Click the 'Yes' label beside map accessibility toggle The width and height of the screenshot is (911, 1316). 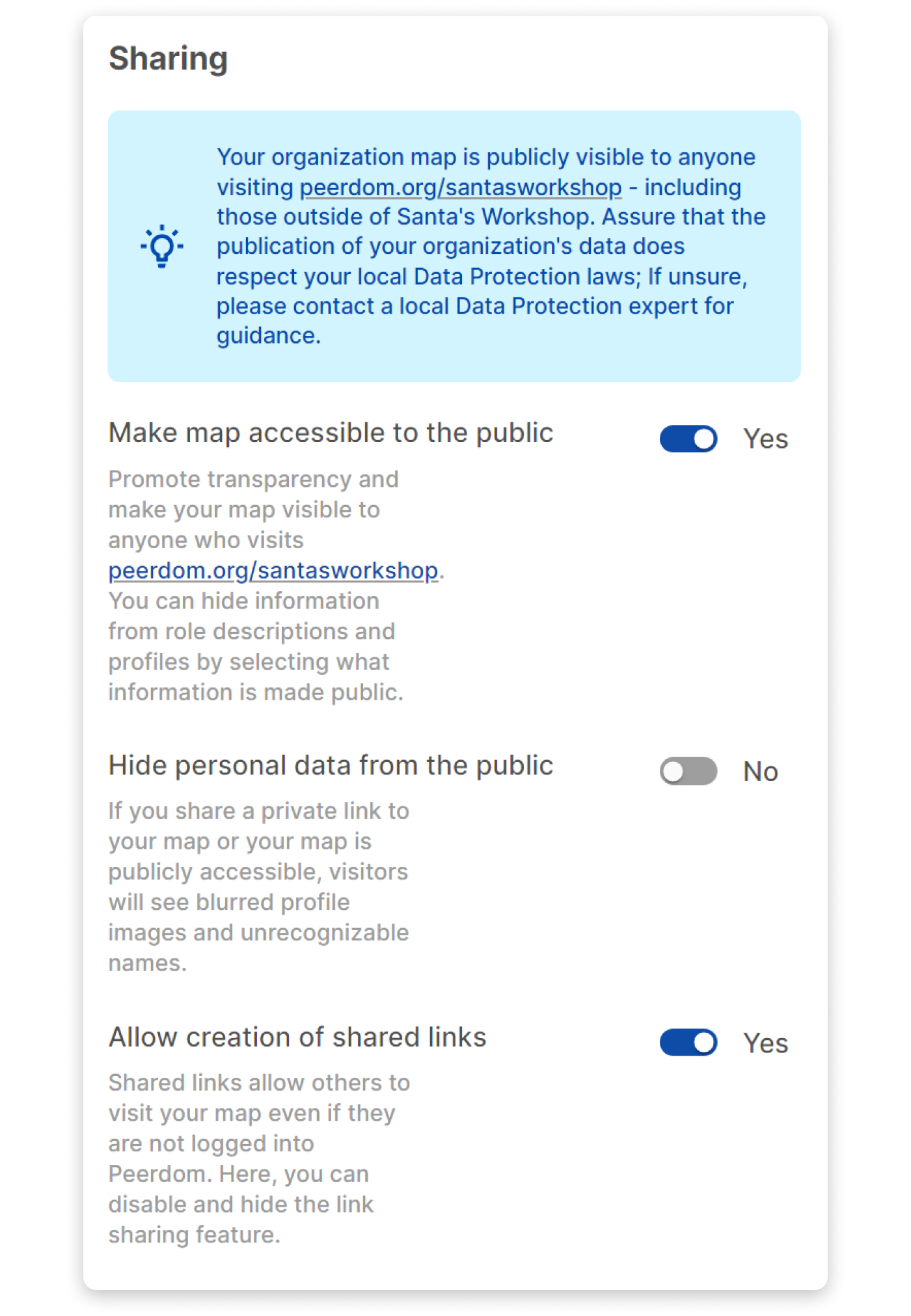point(765,439)
